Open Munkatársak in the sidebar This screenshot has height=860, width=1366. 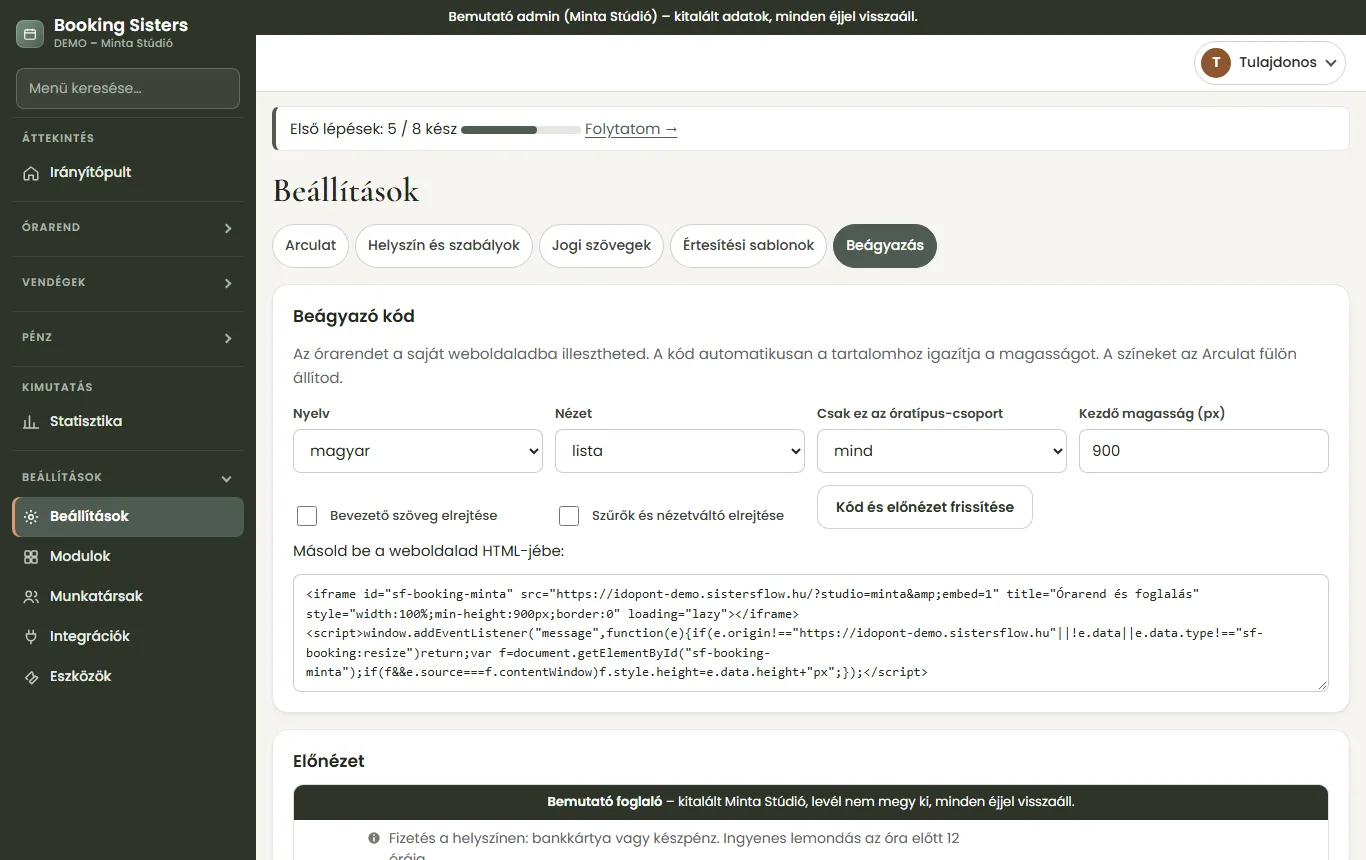coord(128,597)
